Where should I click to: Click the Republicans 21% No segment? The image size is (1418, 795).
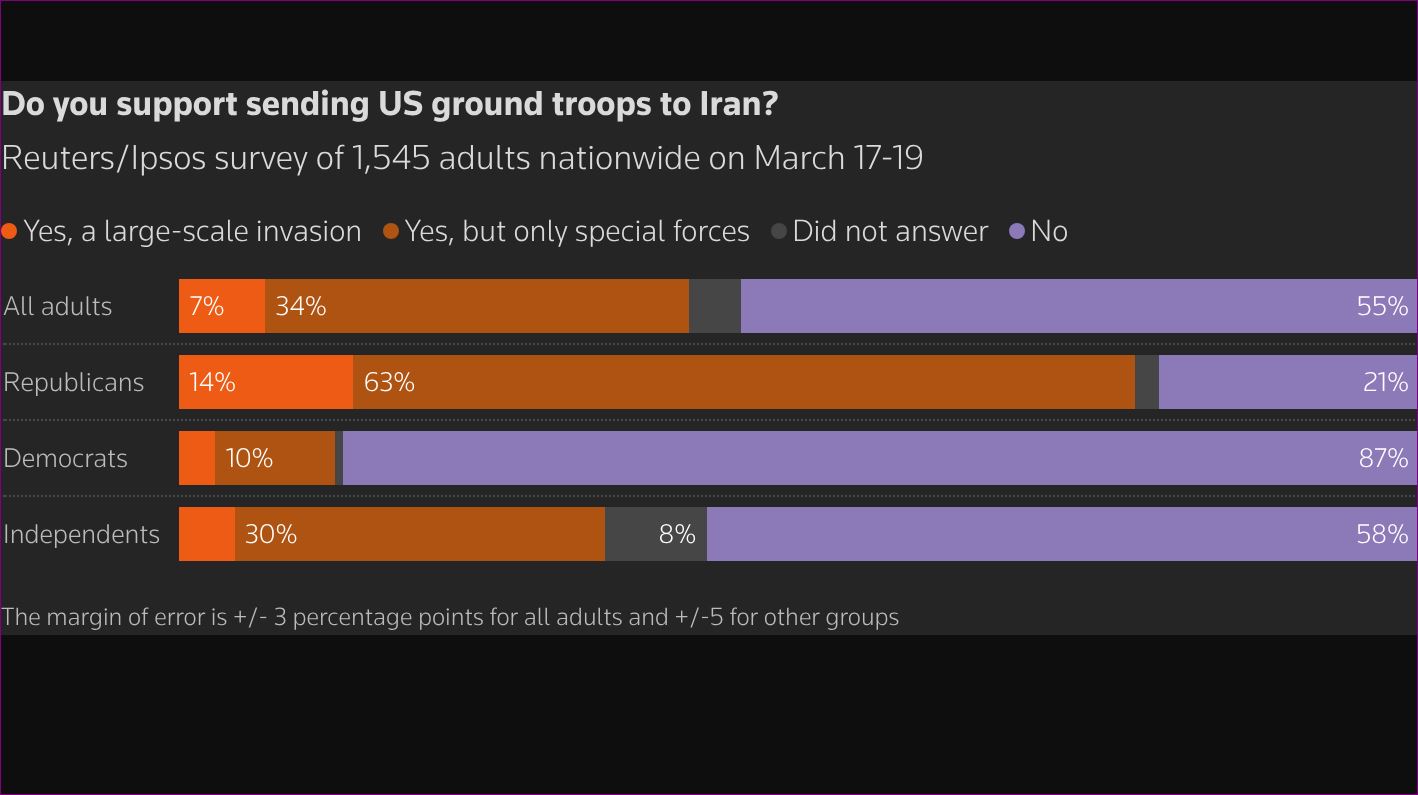point(1287,382)
